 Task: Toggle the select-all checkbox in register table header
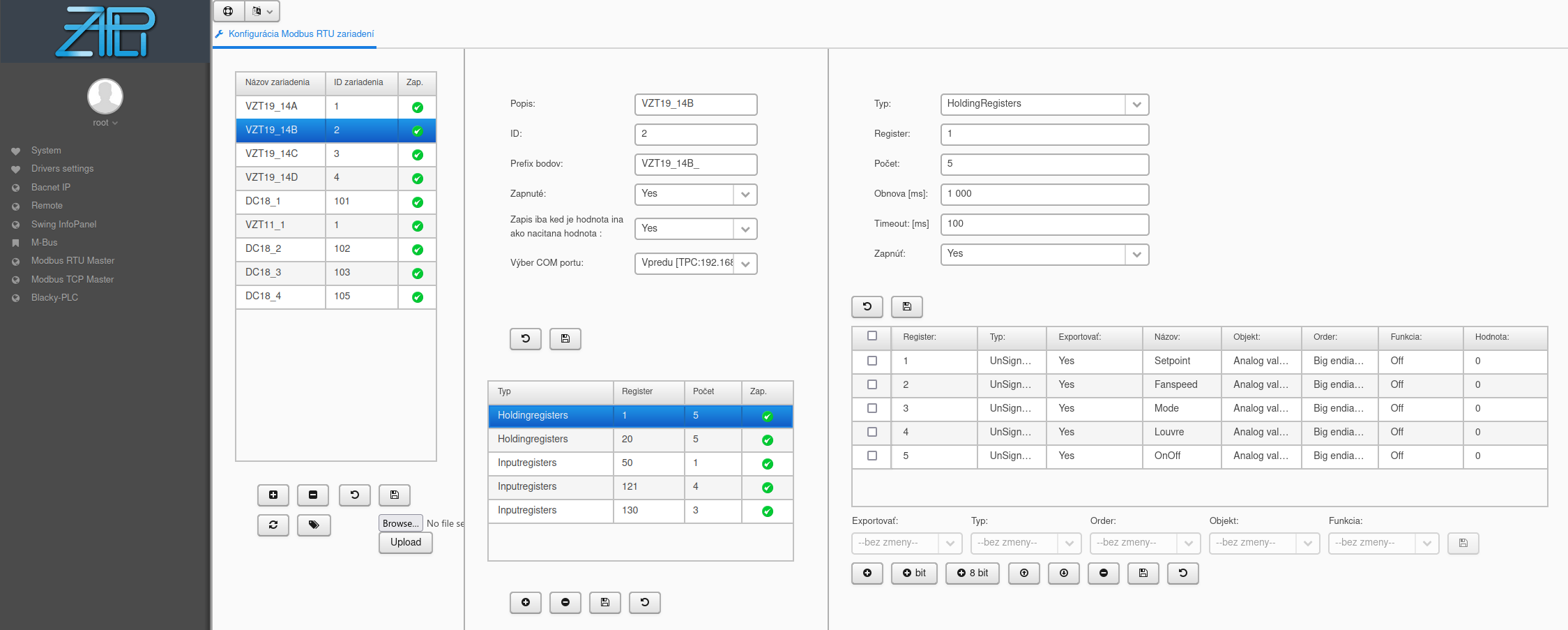(871, 336)
